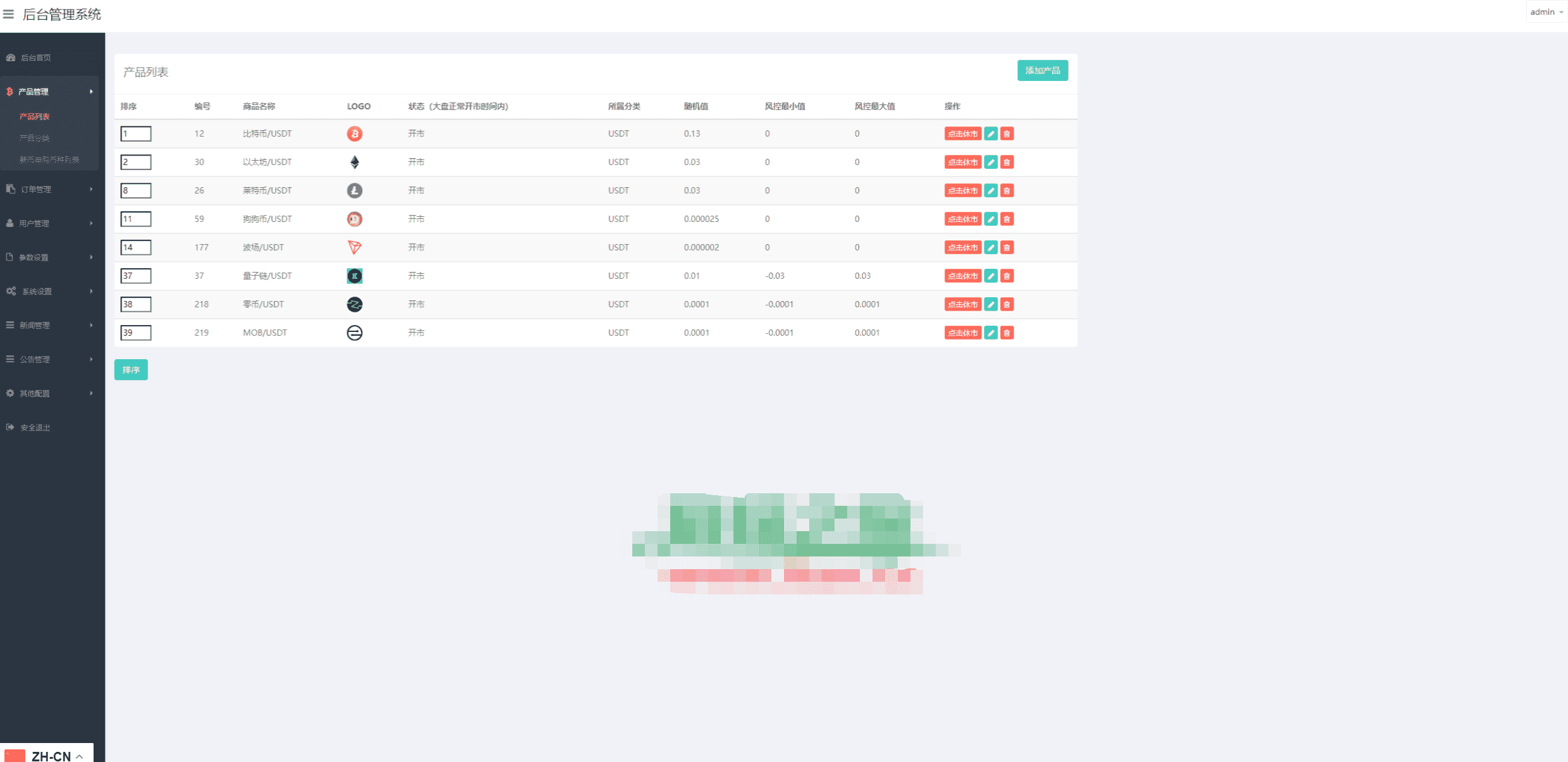This screenshot has width=1568, height=762.
Task: Open 产品分类 submenu item
Action: pos(35,138)
